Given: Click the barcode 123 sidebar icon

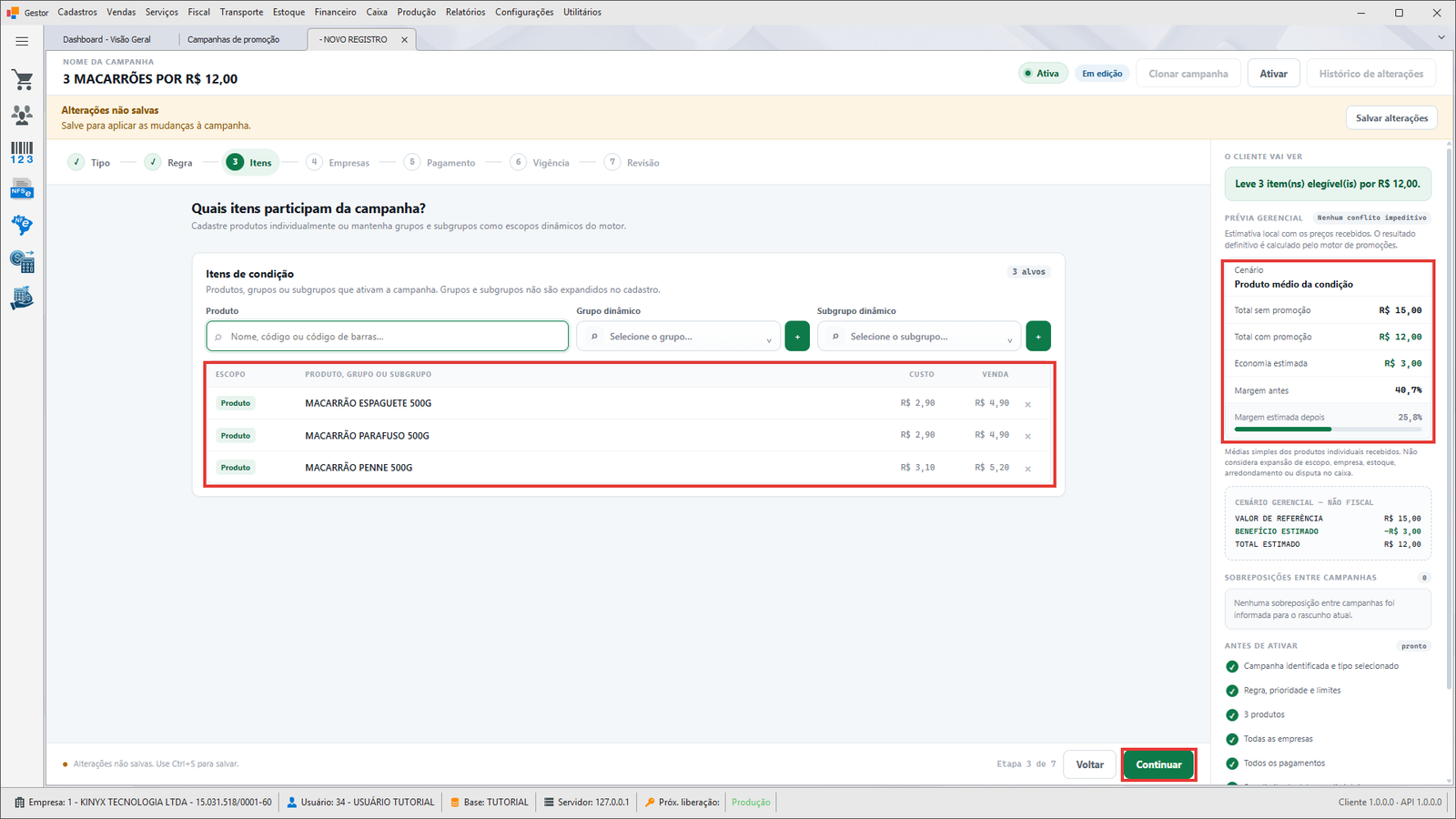Looking at the screenshot, I should [22, 152].
